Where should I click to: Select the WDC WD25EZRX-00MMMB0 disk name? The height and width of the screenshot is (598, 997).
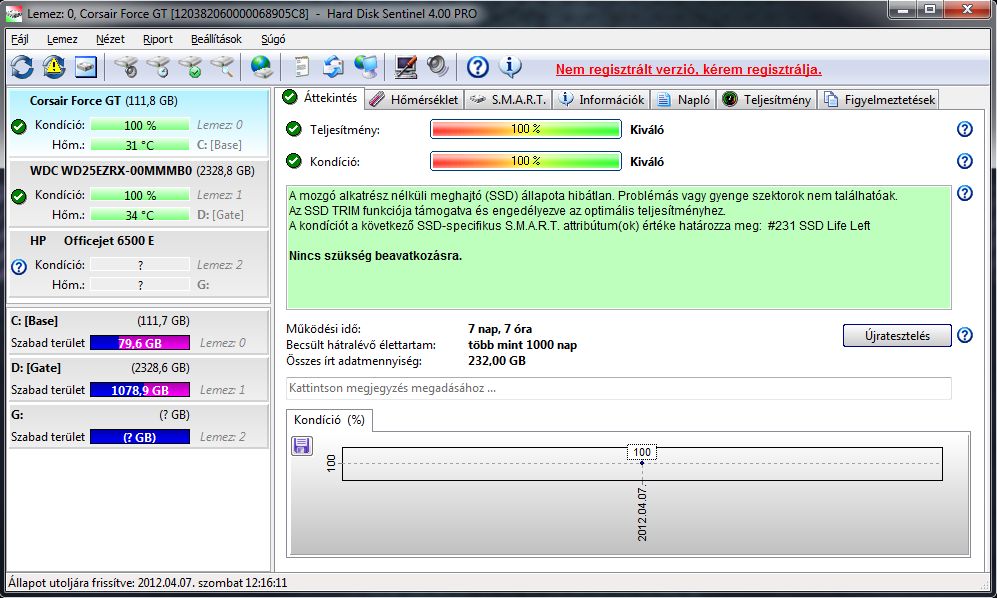[111, 170]
